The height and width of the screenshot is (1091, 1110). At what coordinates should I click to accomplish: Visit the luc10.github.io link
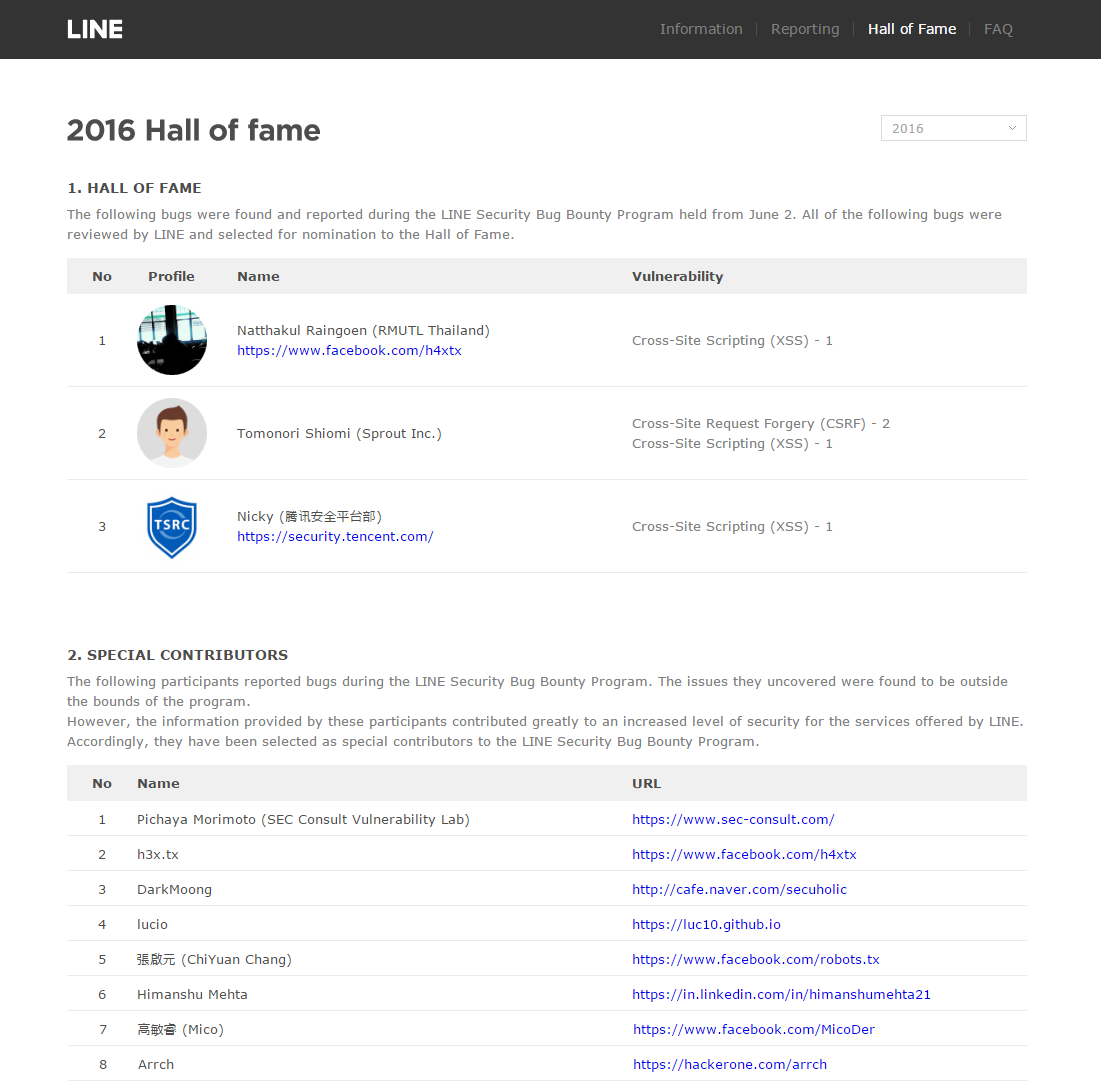click(706, 925)
